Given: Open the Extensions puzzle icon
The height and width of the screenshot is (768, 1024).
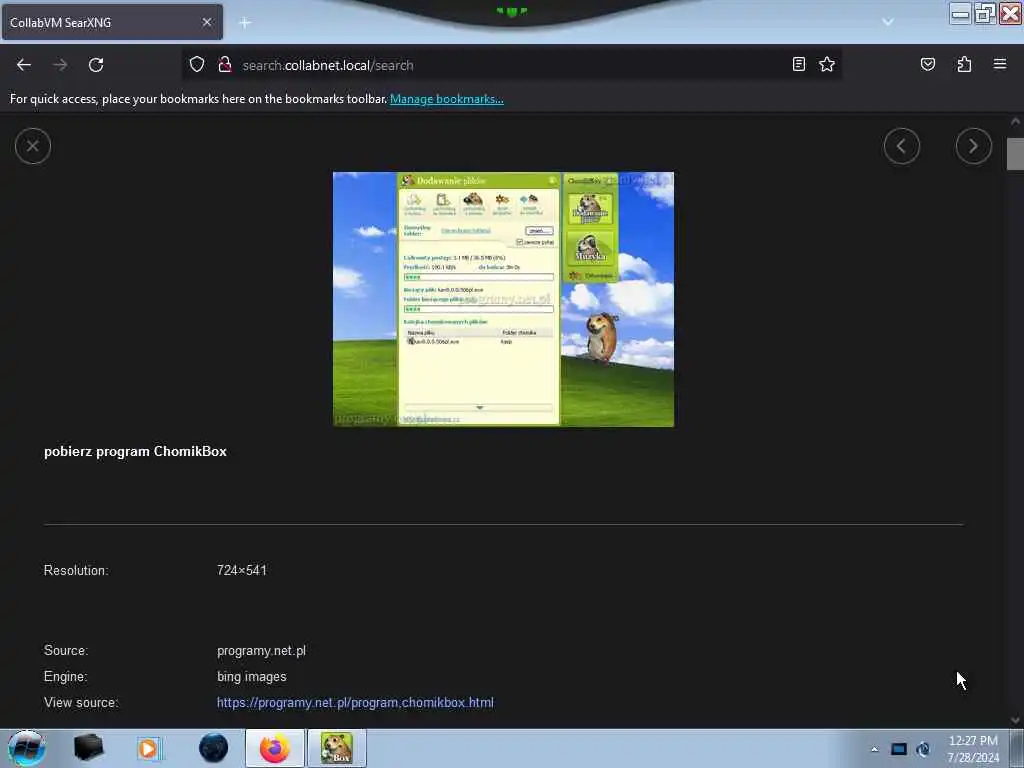Looking at the screenshot, I should (x=964, y=64).
